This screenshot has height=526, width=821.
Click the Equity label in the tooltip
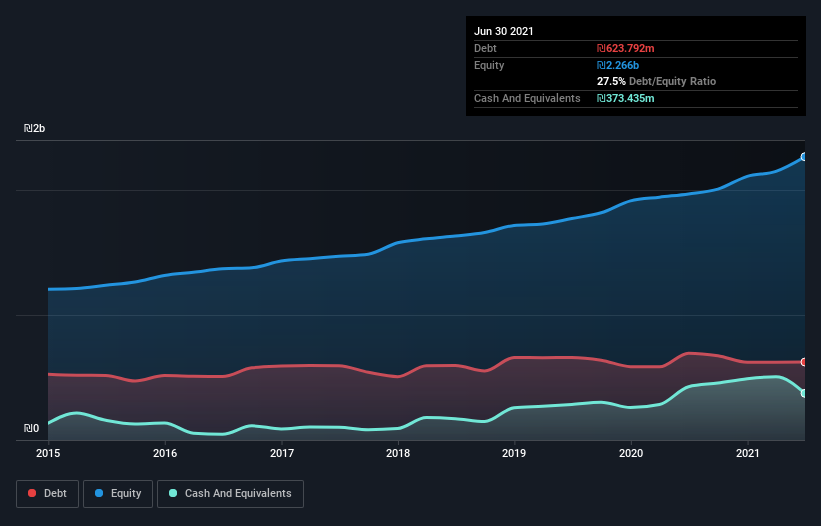pos(489,65)
